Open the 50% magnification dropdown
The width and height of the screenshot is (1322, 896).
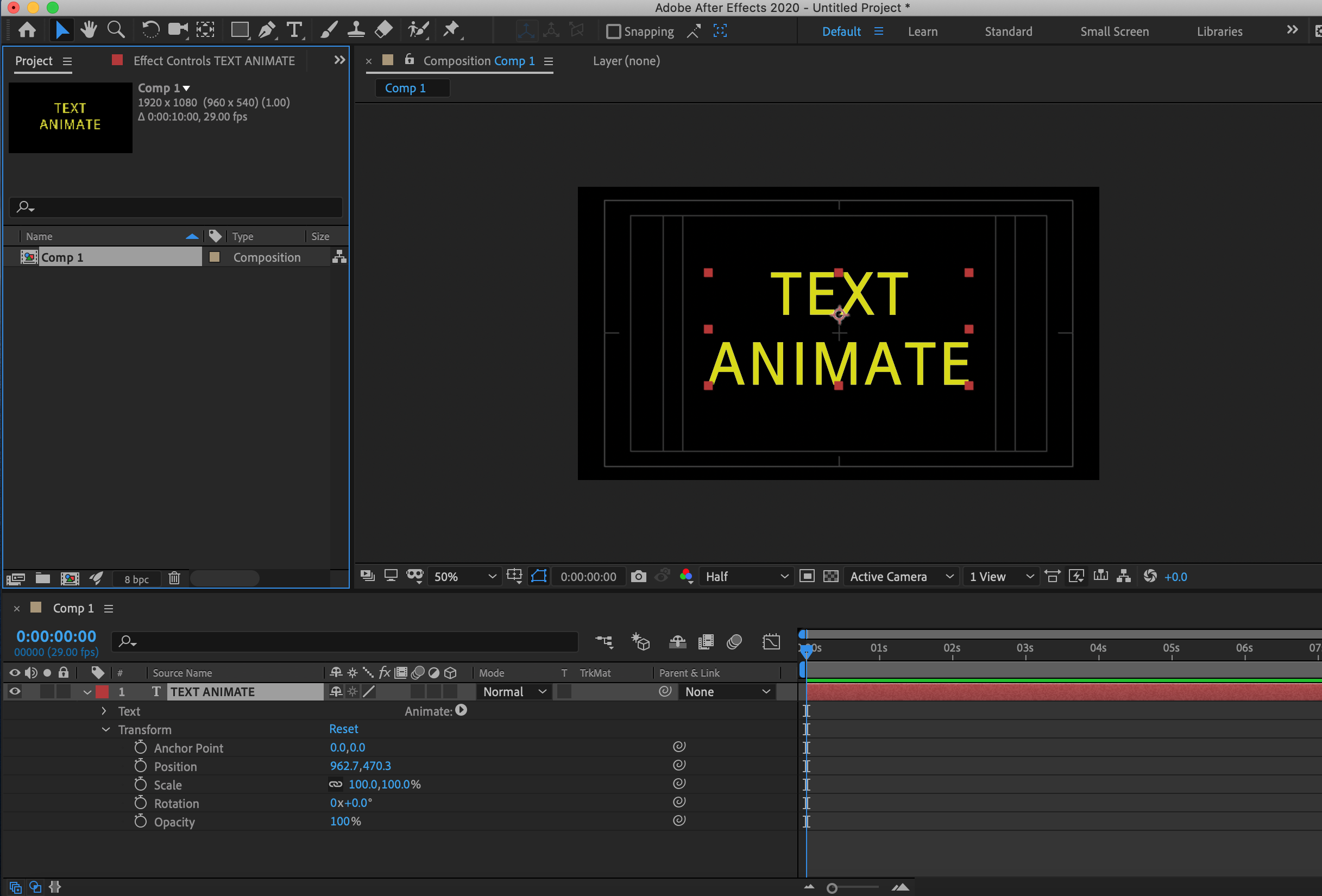pyautogui.click(x=465, y=576)
